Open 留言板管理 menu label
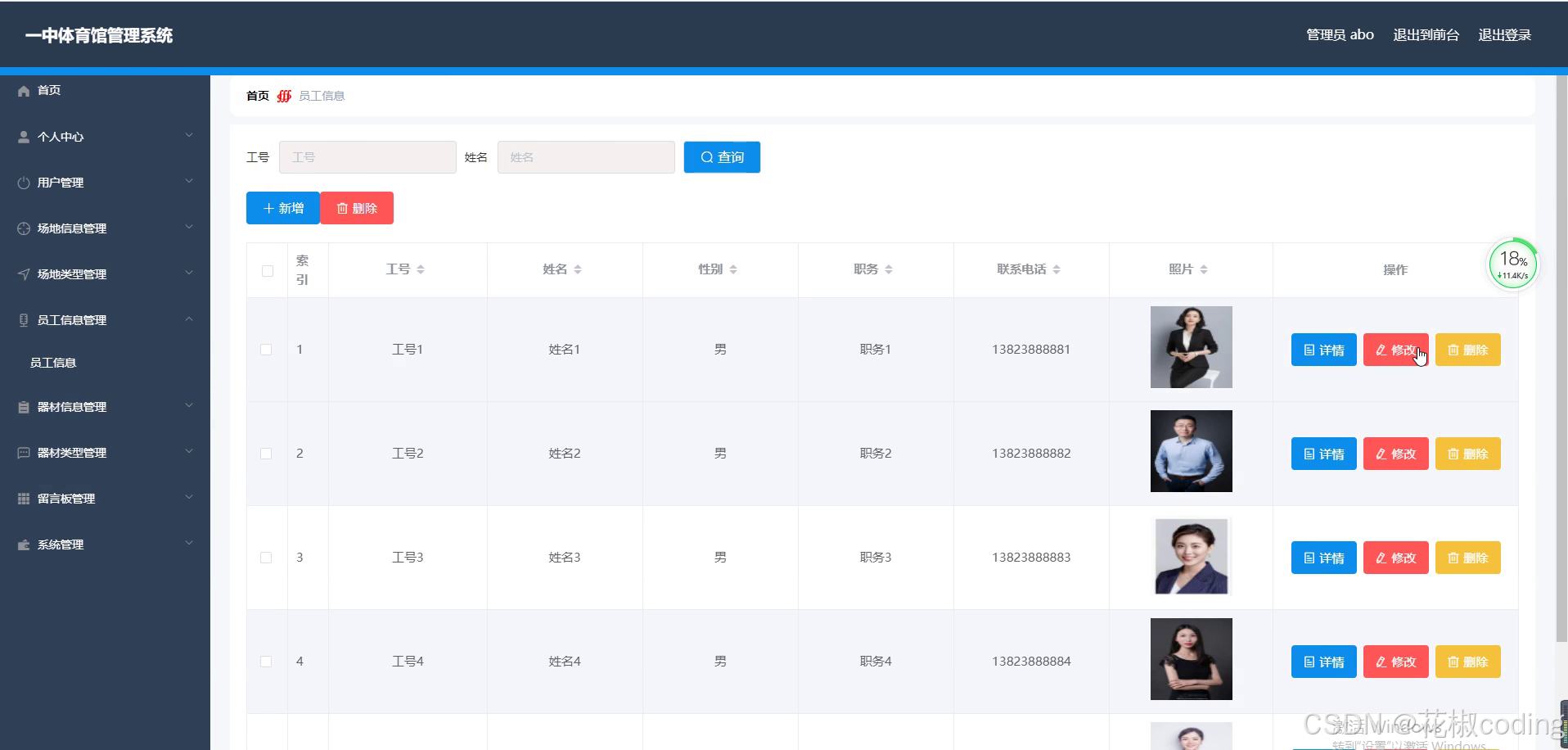1568x750 pixels. [66, 499]
